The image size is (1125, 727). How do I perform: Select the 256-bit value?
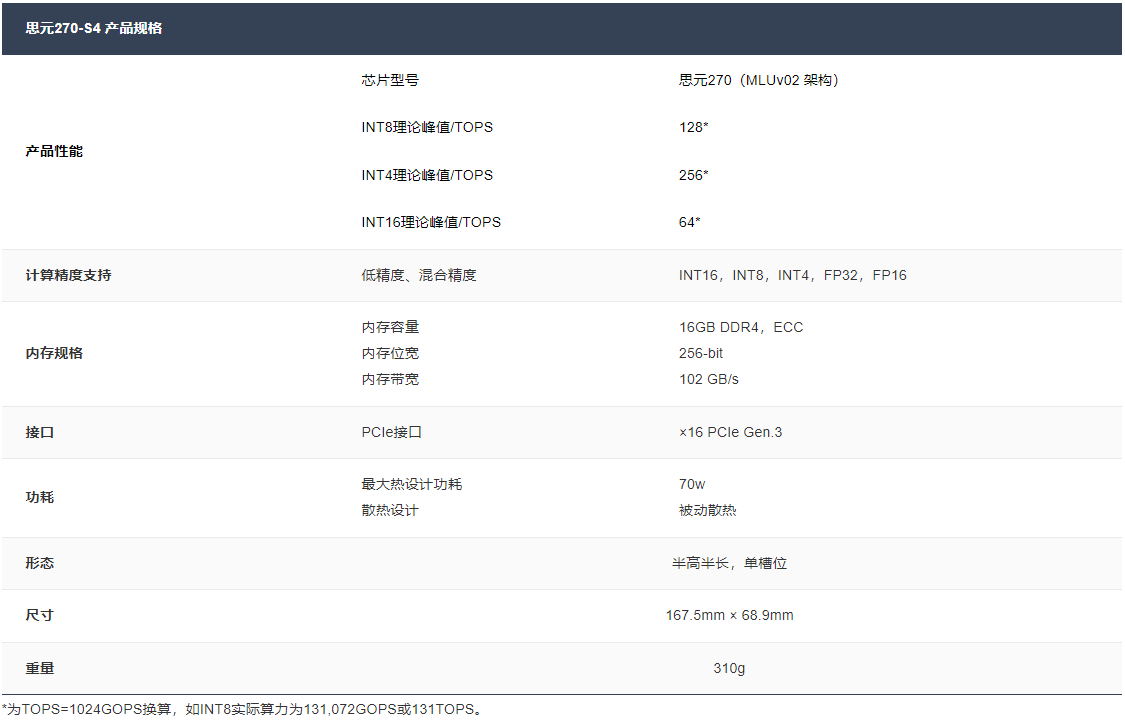[x=701, y=354]
